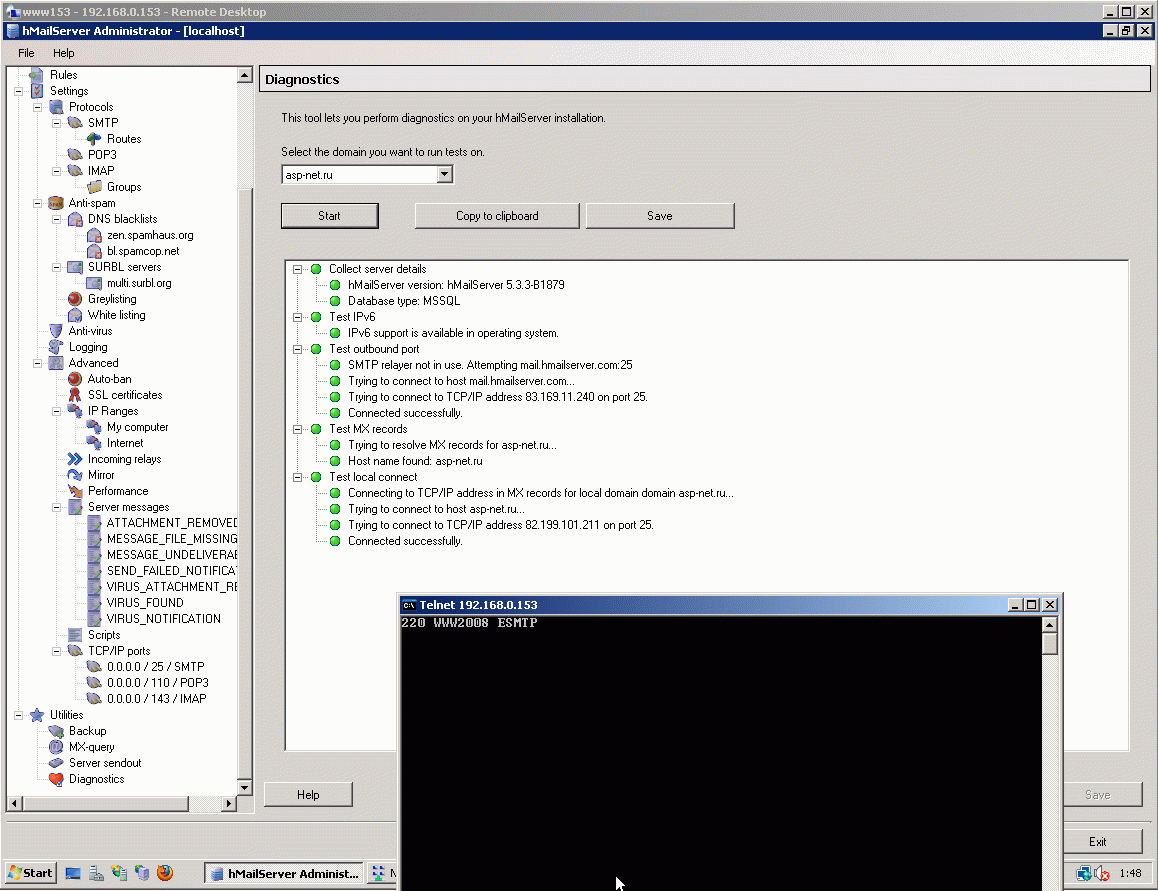Open the Anti-spam can icon
1158x891 pixels.
click(55, 203)
